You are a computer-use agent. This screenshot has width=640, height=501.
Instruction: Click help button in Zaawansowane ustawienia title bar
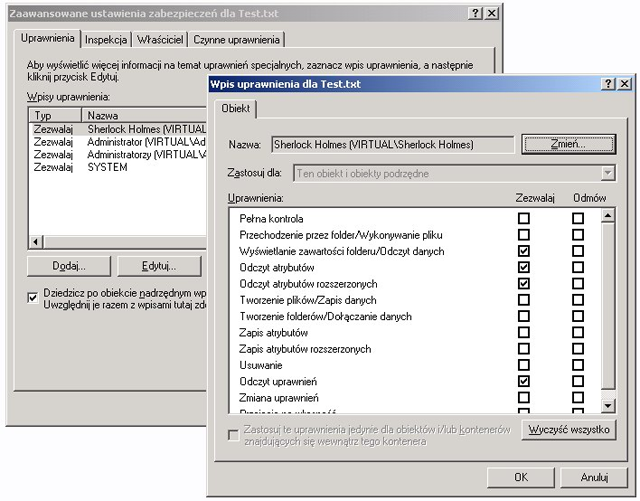click(476, 13)
